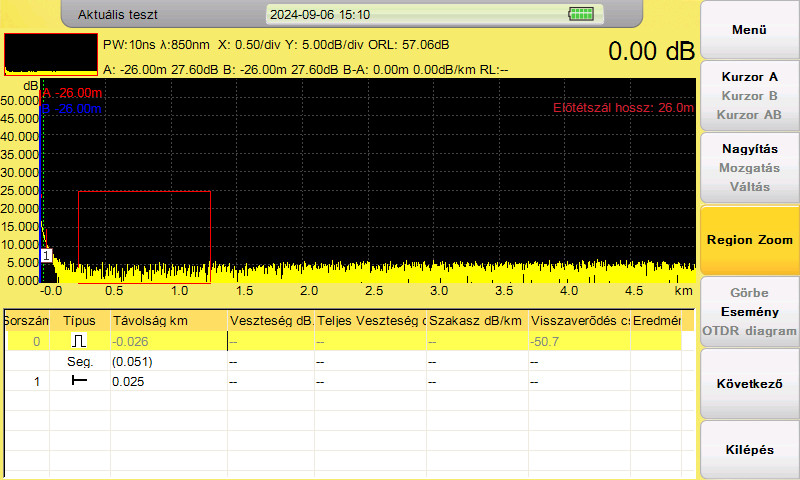Choose Mozgatás move mode
This screenshot has height=480, width=800.
click(749, 168)
